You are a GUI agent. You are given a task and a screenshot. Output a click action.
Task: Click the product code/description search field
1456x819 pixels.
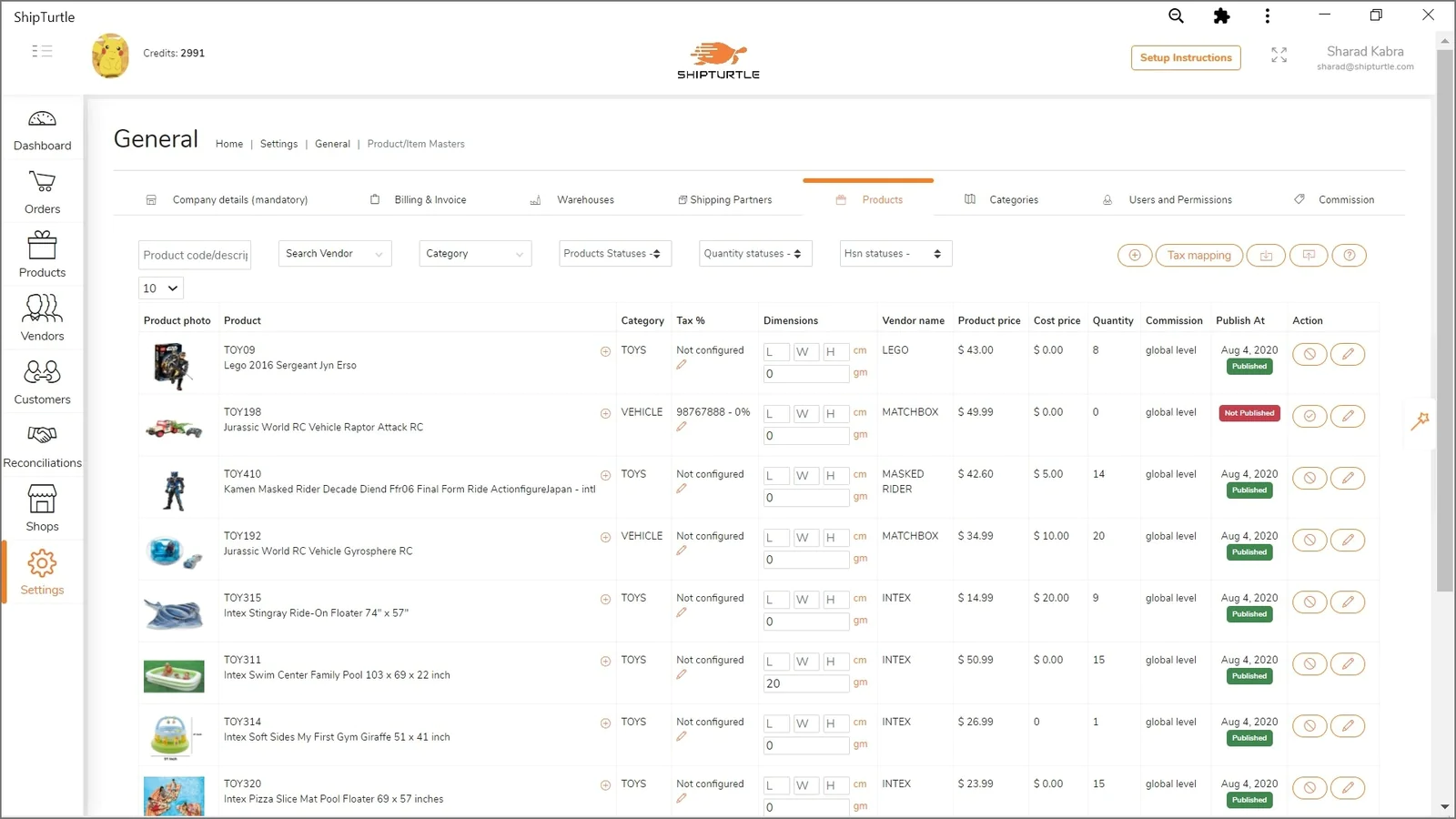pos(195,255)
